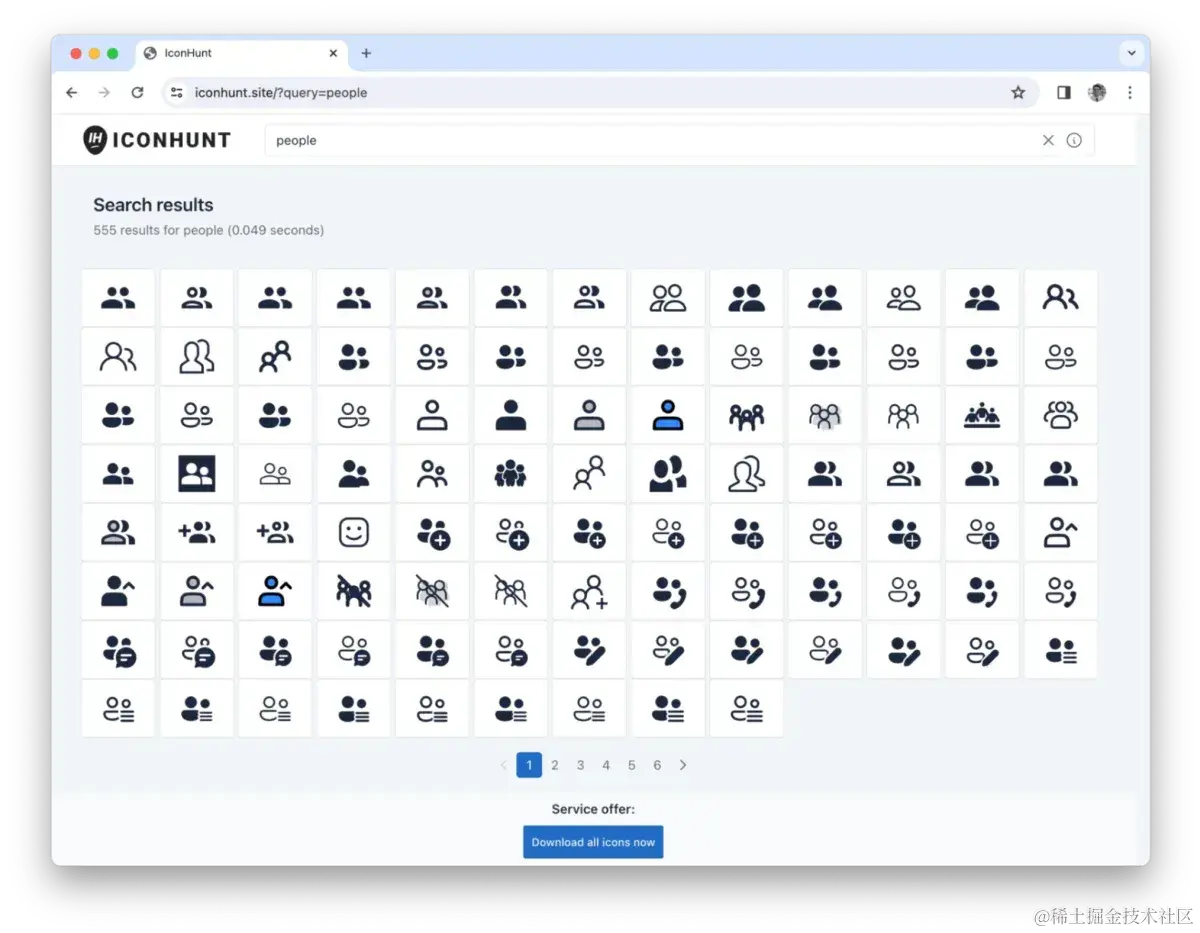Click the single person with blue torso icon
The height and width of the screenshot is (933, 1200).
pyautogui.click(x=668, y=415)
